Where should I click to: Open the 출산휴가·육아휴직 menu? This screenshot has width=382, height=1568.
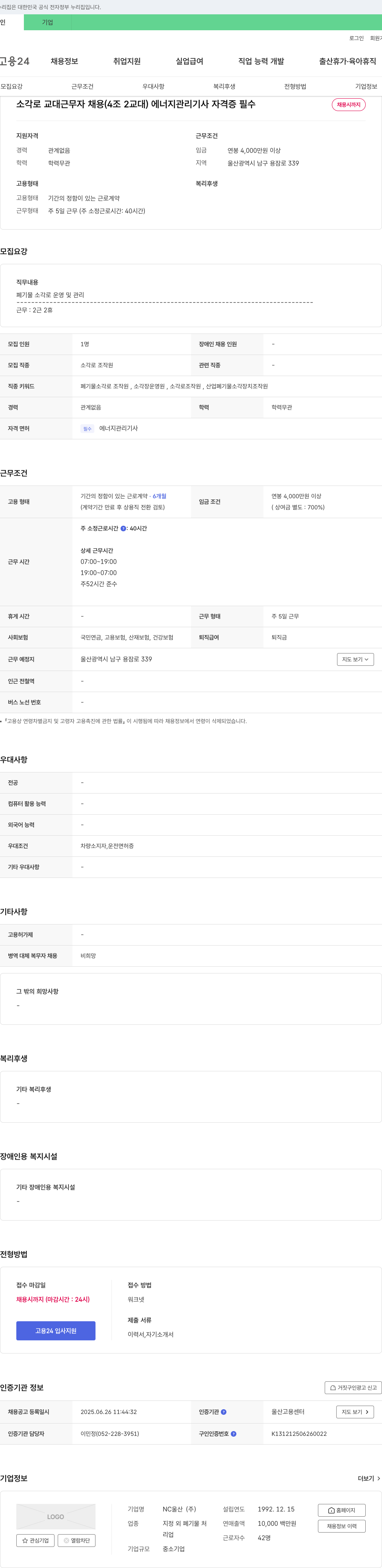[347, 61]
